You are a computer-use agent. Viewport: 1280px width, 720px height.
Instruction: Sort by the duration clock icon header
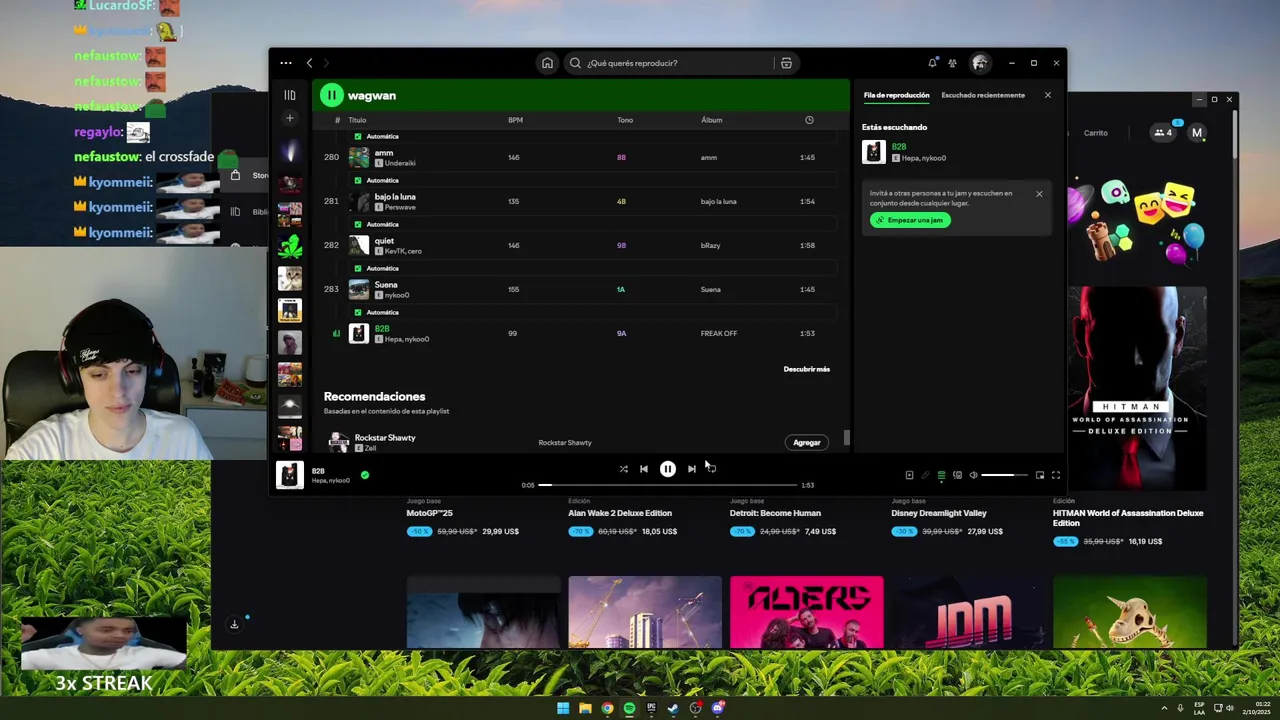tap(809, 120)
